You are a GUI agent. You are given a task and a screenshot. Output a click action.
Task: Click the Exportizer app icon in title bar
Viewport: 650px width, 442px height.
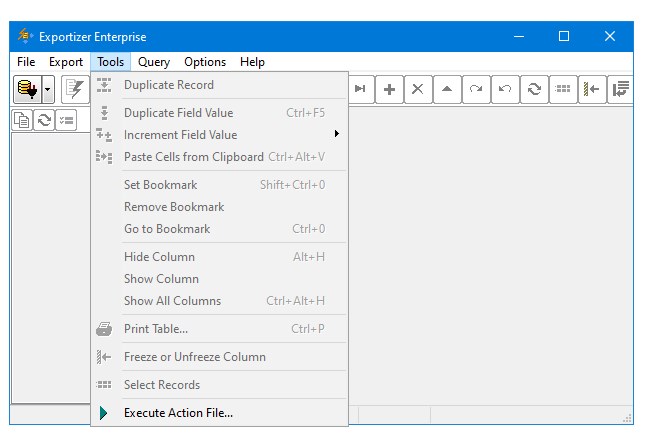point(25,36)
